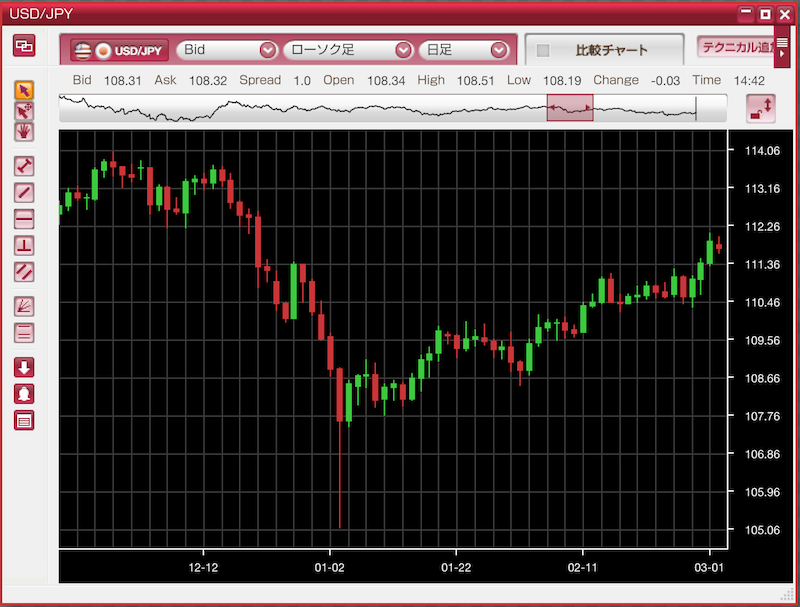This screenshot has height=607, width=800.
Task: Click the USD/JPY currency pair selector
Action: (x=119, y=50)
